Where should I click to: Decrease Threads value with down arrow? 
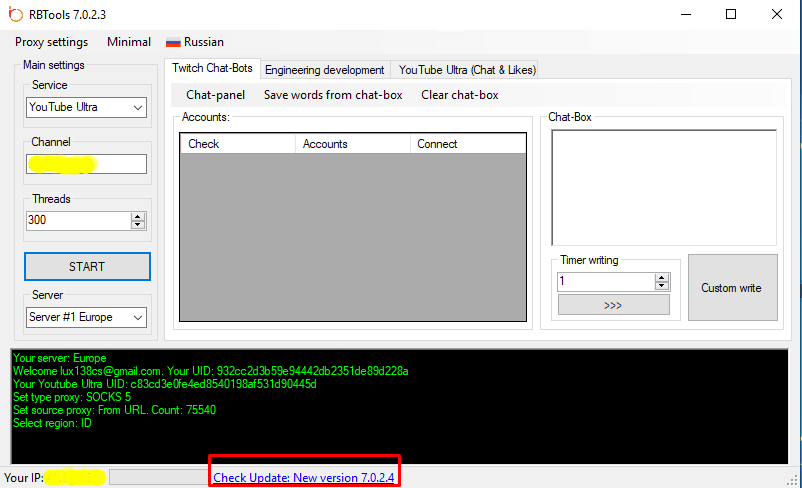137,225
